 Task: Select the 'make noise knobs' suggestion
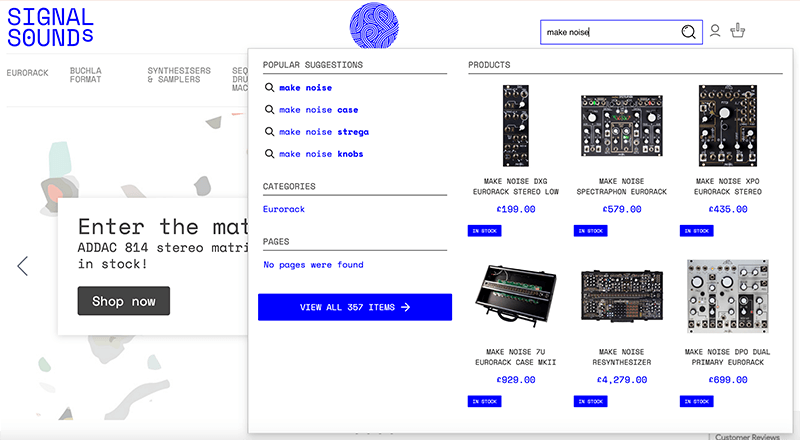321,154
